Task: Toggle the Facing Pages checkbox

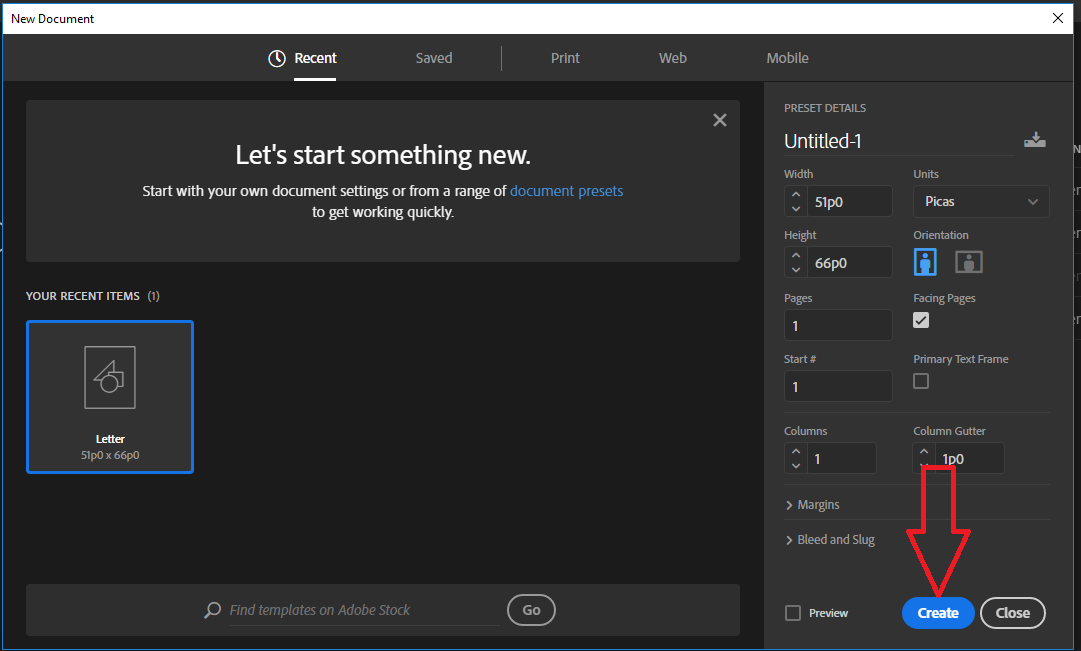Action: coord(921,320)
